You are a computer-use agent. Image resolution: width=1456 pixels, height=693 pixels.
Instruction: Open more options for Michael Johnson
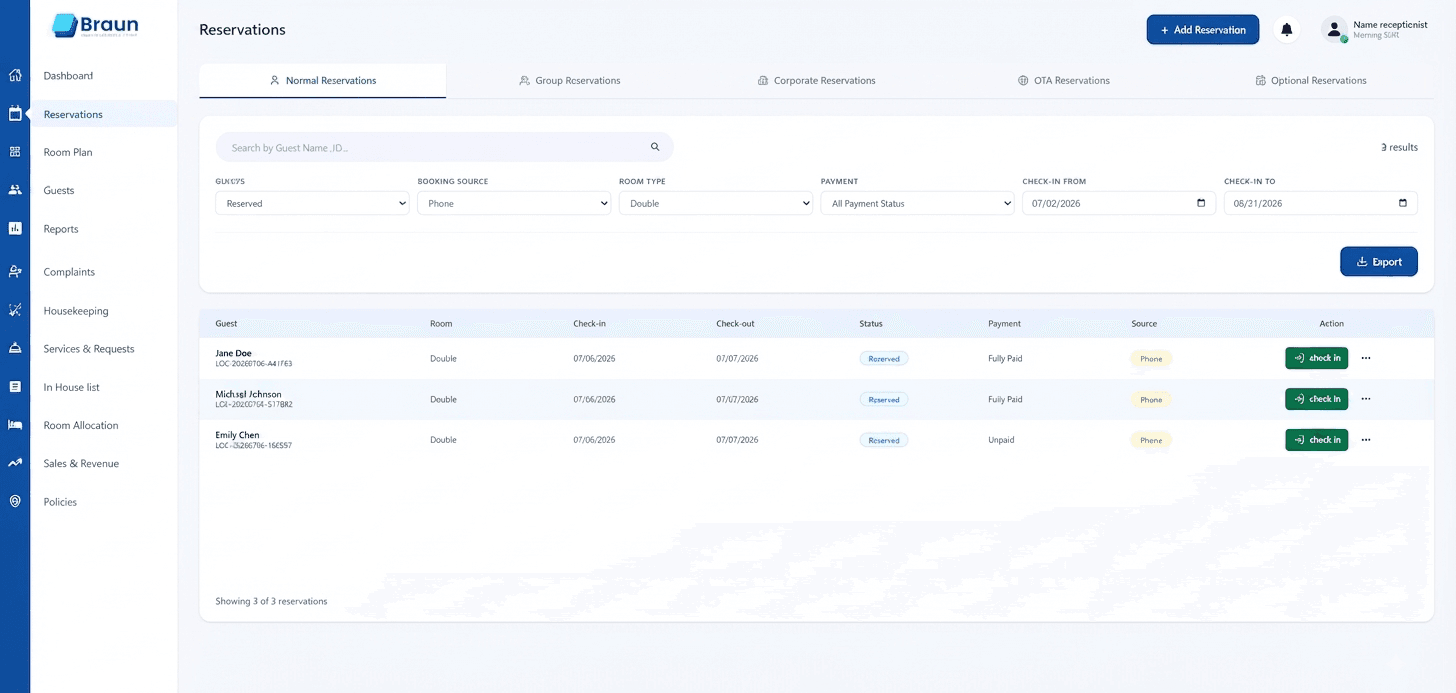(x=1366, y=399)
